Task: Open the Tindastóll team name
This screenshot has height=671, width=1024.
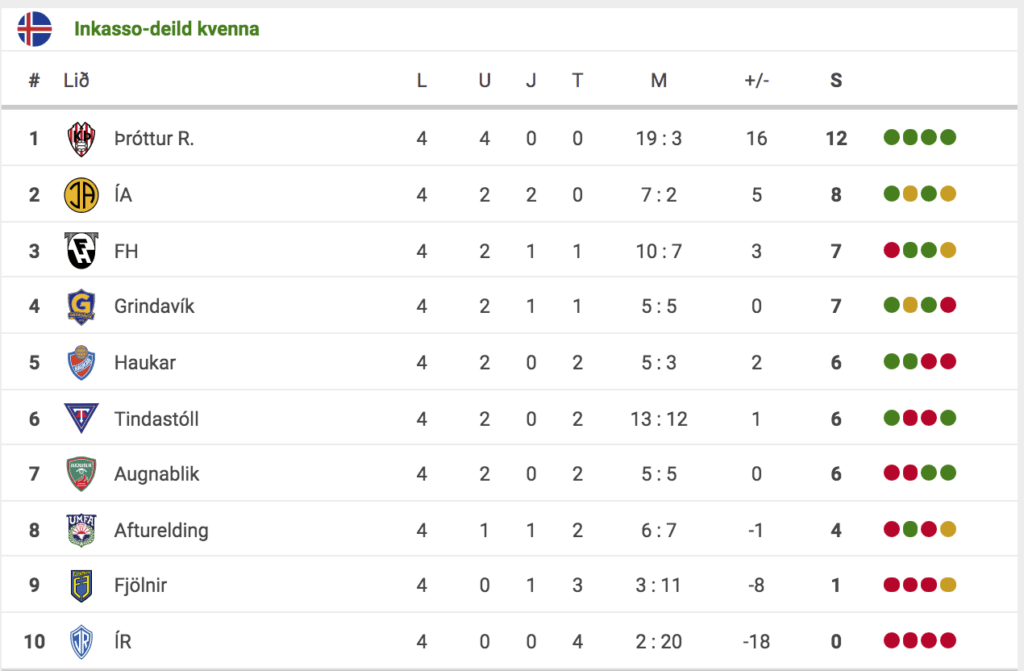Action: tap(157, 419)
